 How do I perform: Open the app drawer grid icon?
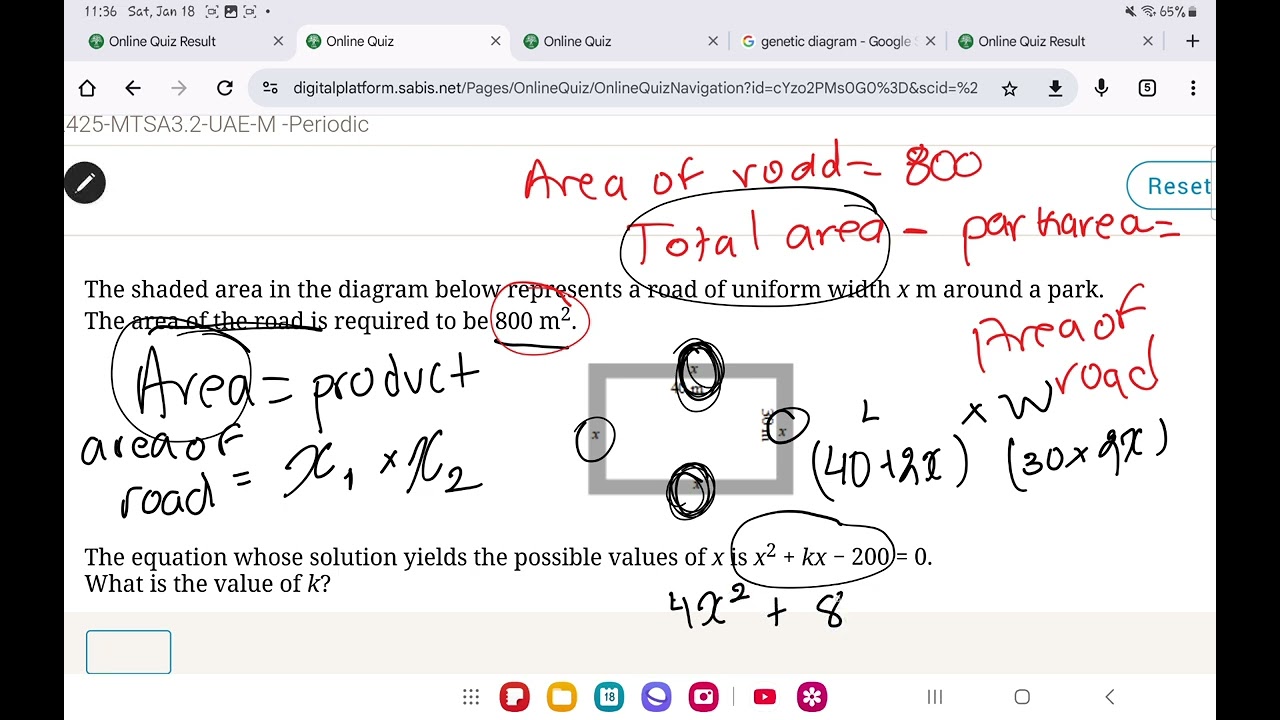click(x=471, y=697)
